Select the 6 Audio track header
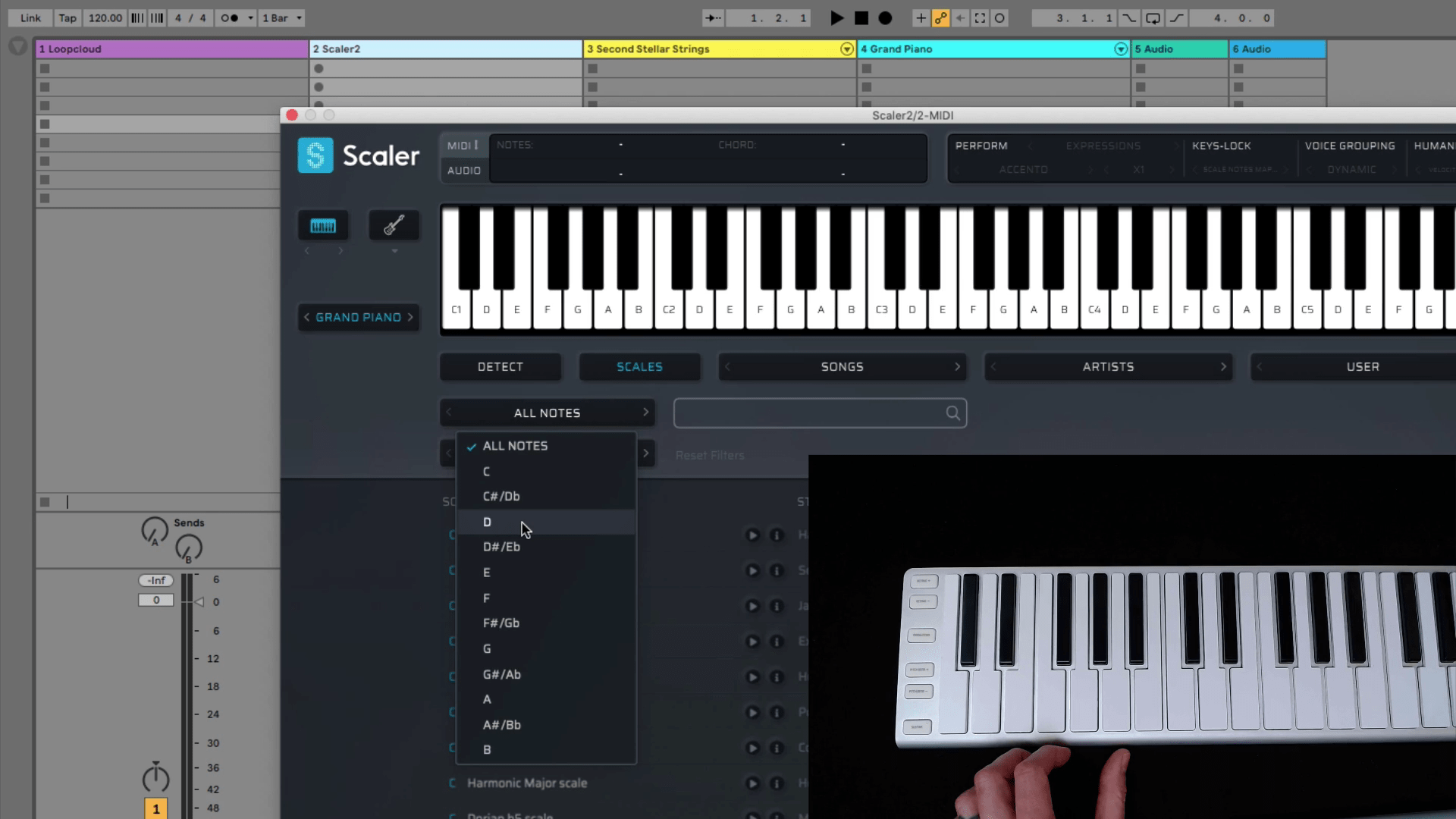The width and height of the screenshot is (1456, 819). pyautogui.click(x=1278, y=49)
